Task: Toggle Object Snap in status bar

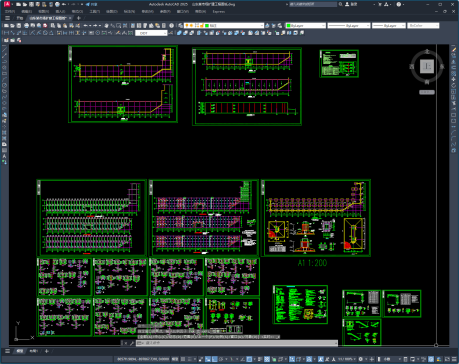Action: coord(249,359)
